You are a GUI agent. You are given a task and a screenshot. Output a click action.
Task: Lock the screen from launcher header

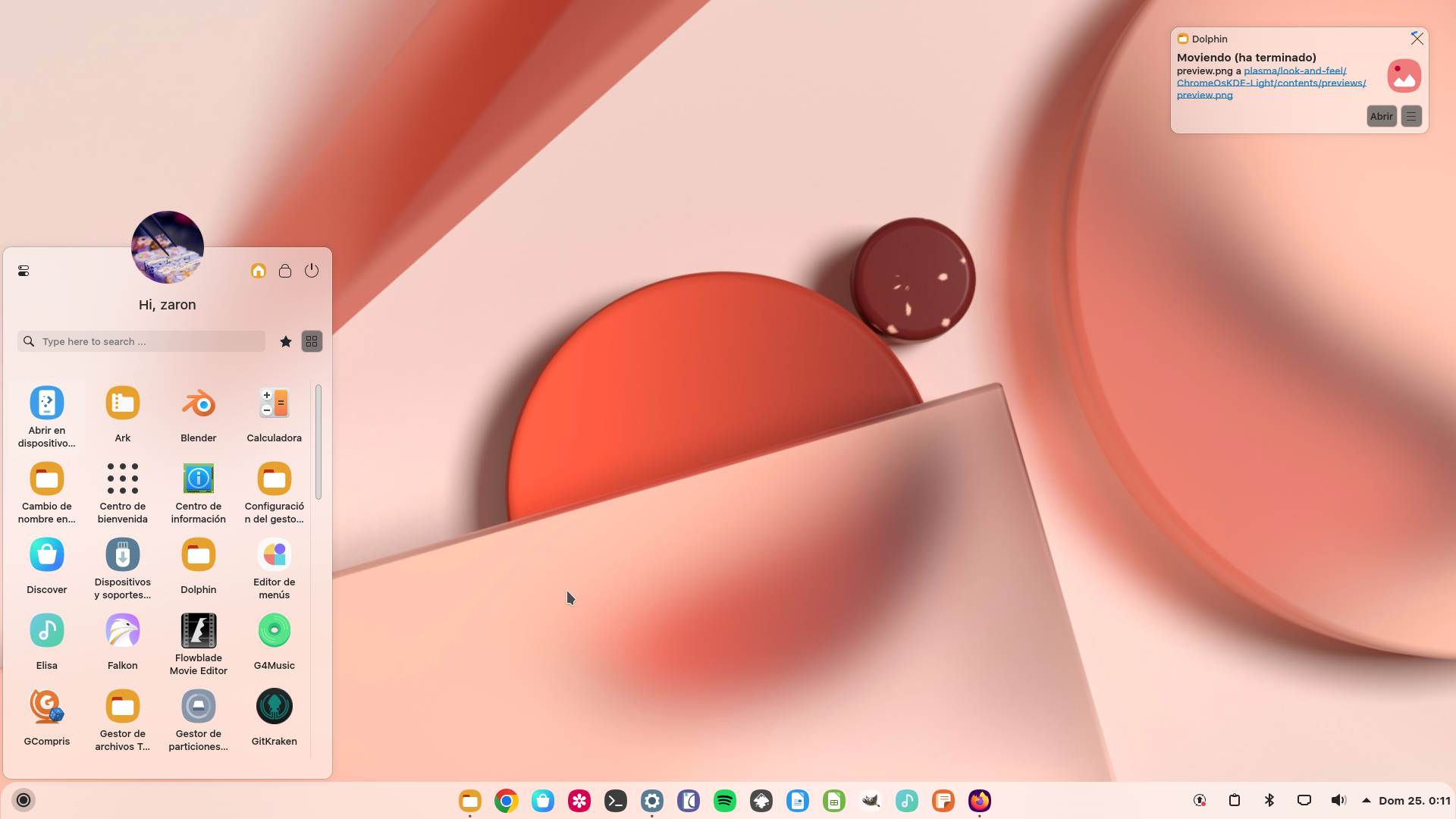[285, 271]
